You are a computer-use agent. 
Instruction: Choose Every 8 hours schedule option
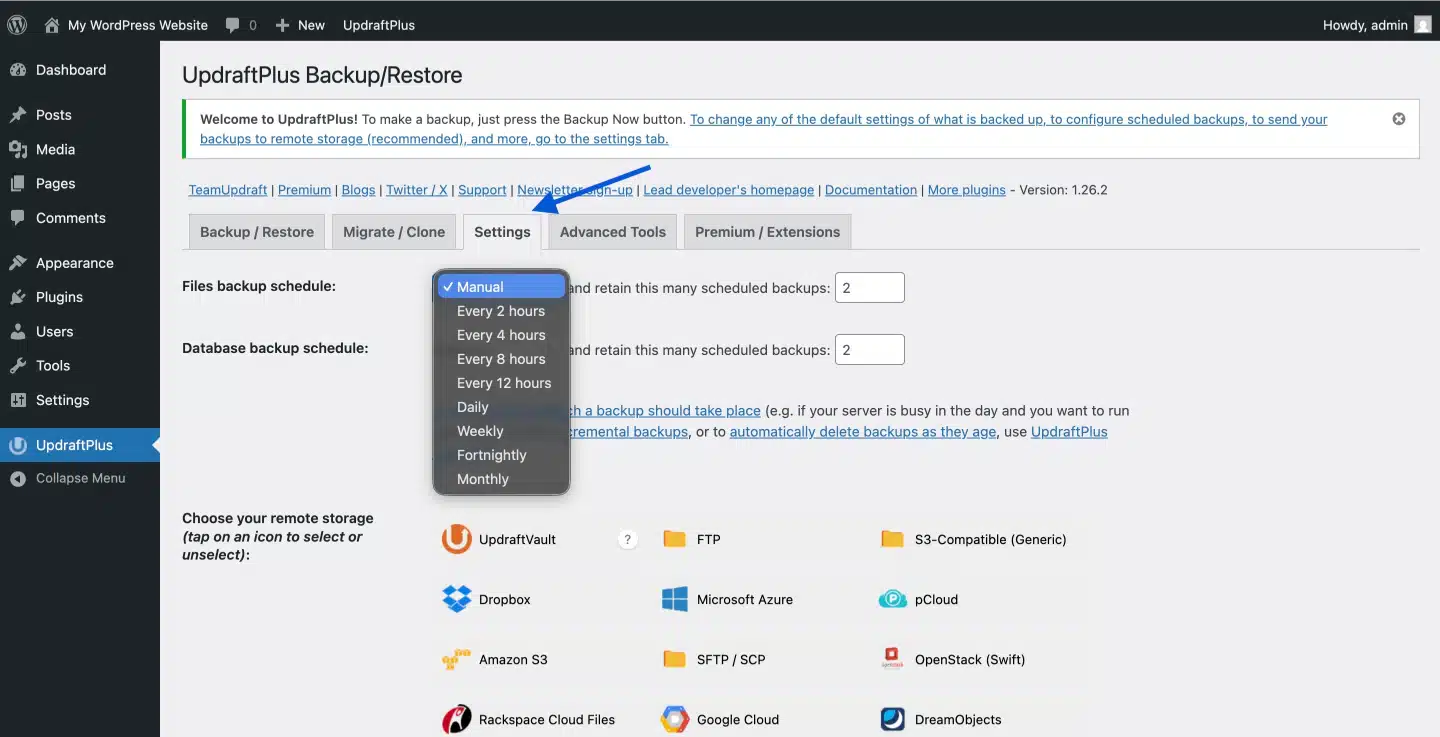pyautogui.click(x=501, y=359)
